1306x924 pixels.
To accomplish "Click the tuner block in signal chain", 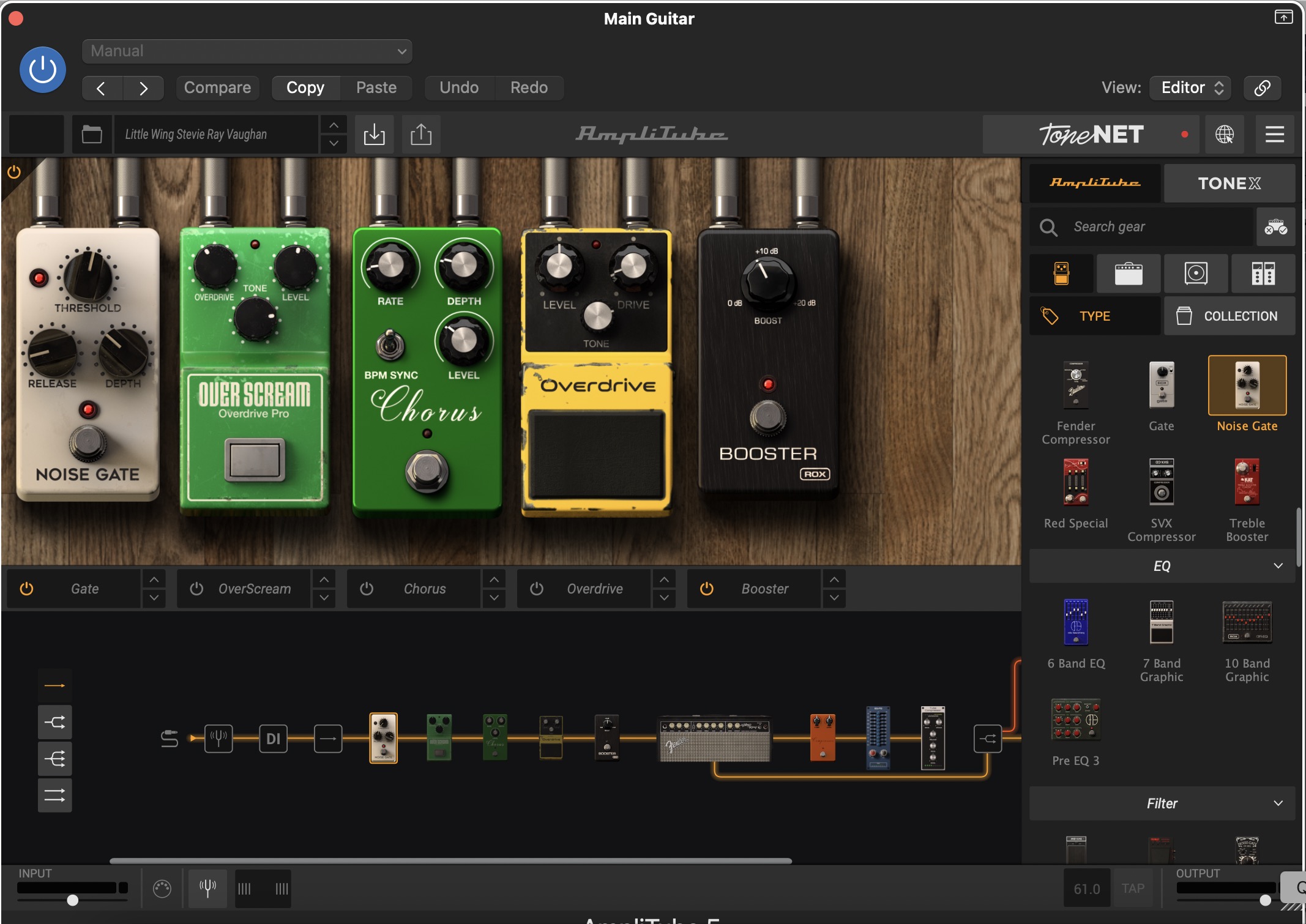I will point(218,739).
